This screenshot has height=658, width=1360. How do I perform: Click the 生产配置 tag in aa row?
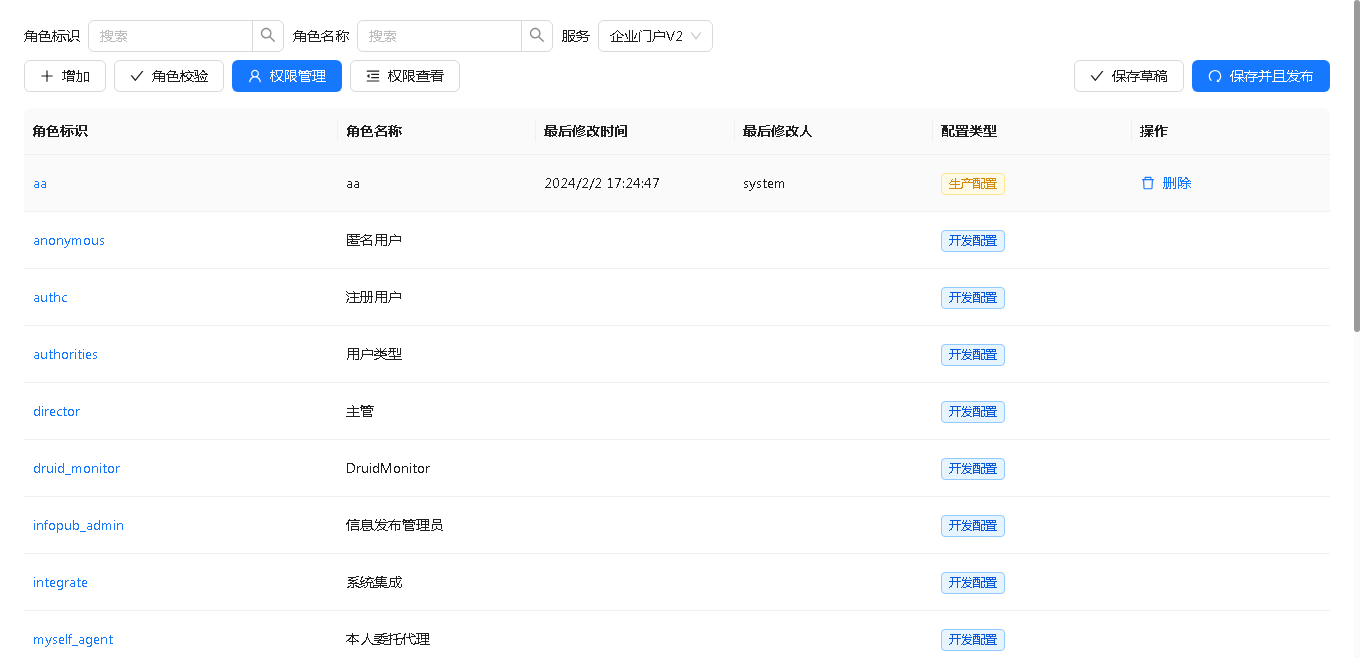(x=972, y=184)
